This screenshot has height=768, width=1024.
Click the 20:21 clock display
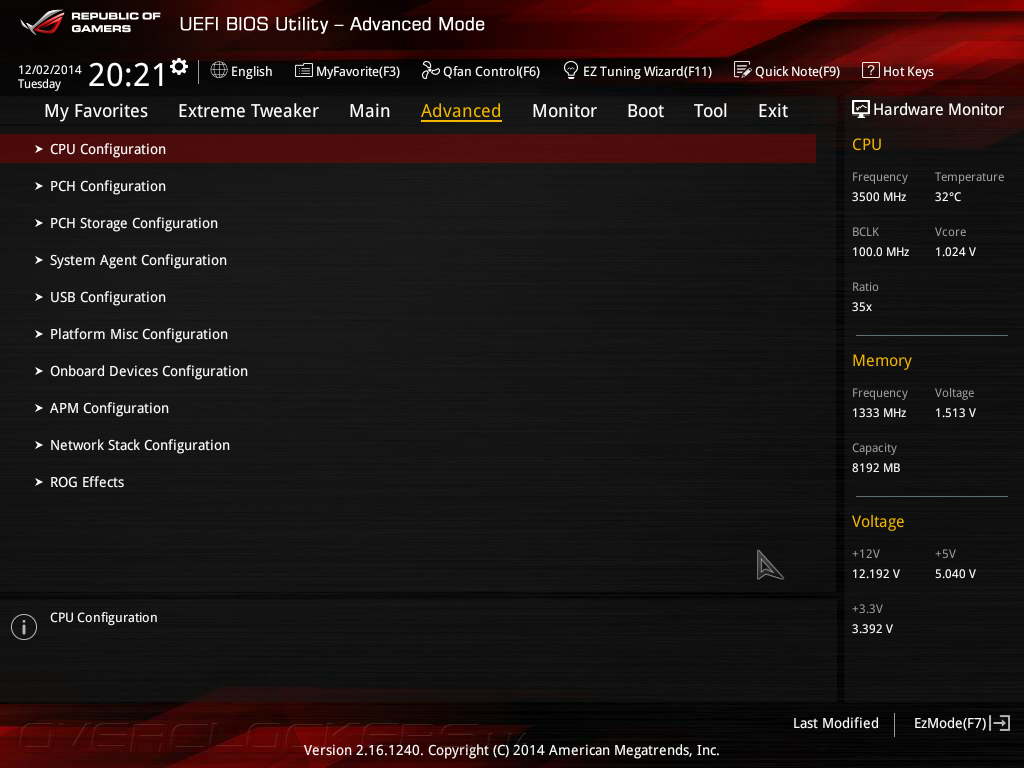127,74
